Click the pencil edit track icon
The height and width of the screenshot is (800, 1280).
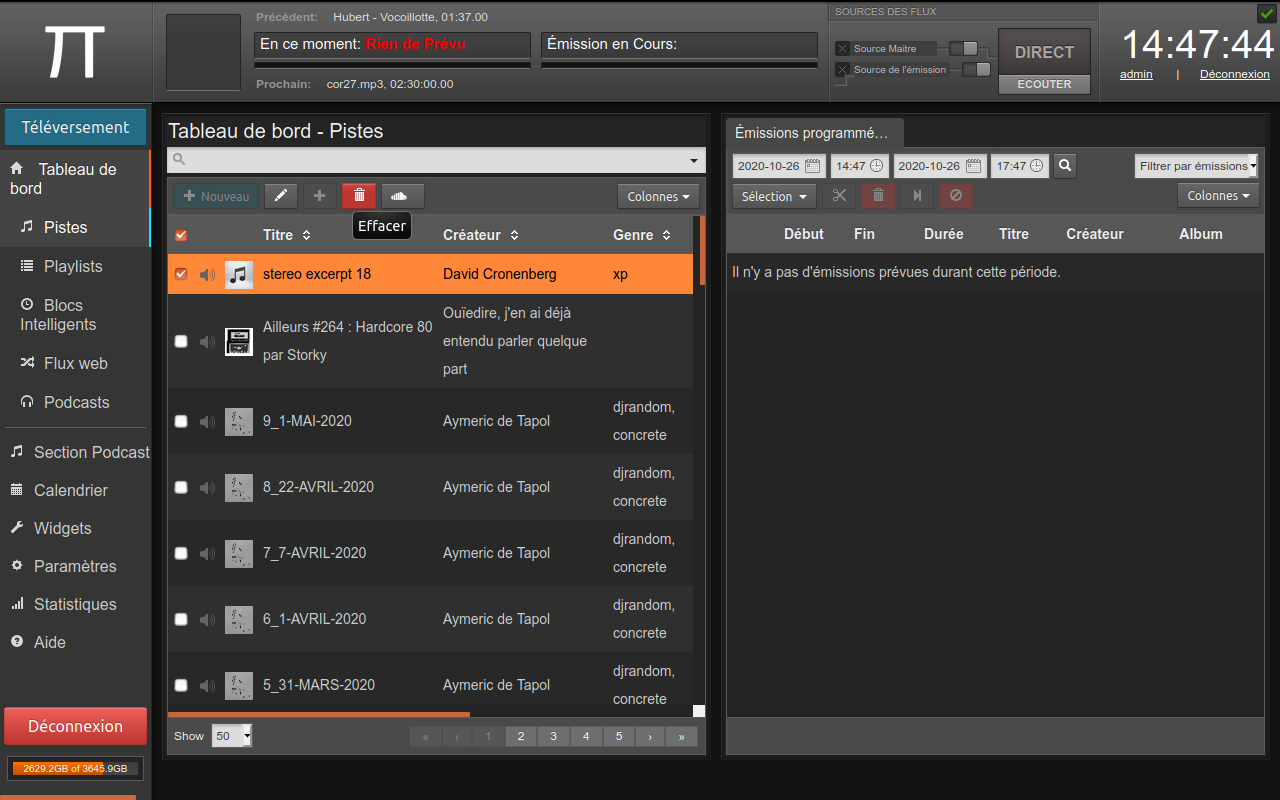[281, 196]
